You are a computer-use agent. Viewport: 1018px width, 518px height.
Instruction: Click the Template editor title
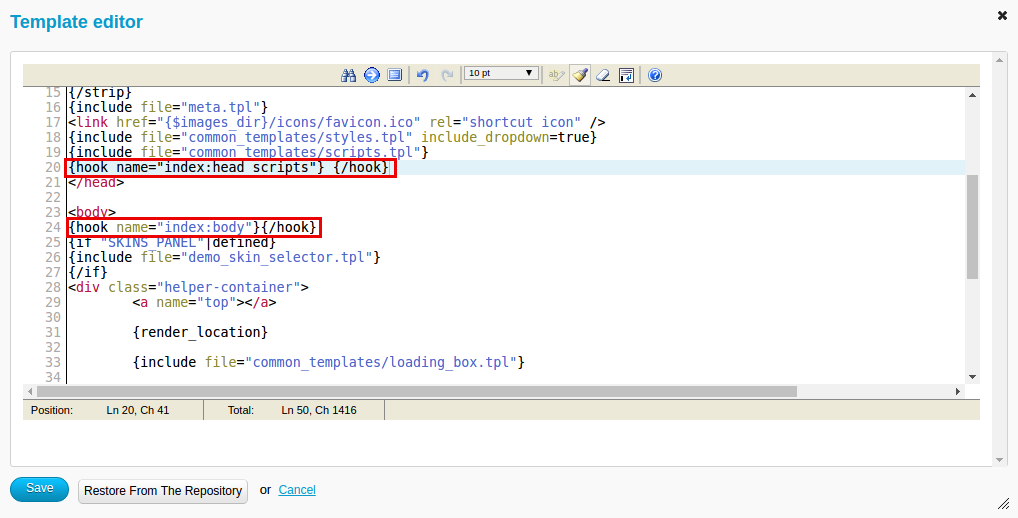click(77, 21)
